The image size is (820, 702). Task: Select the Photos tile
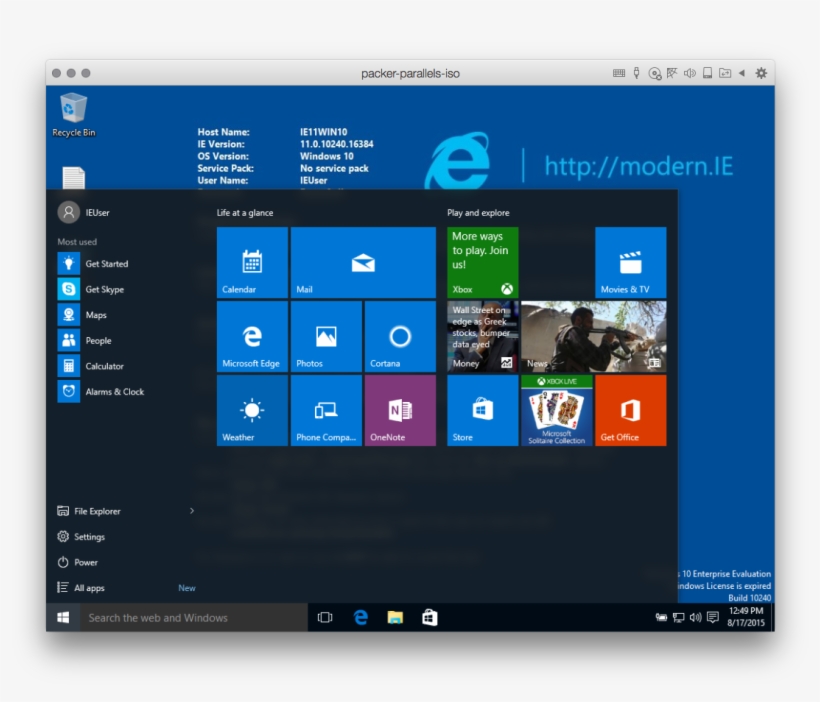[x=325, y=335]
